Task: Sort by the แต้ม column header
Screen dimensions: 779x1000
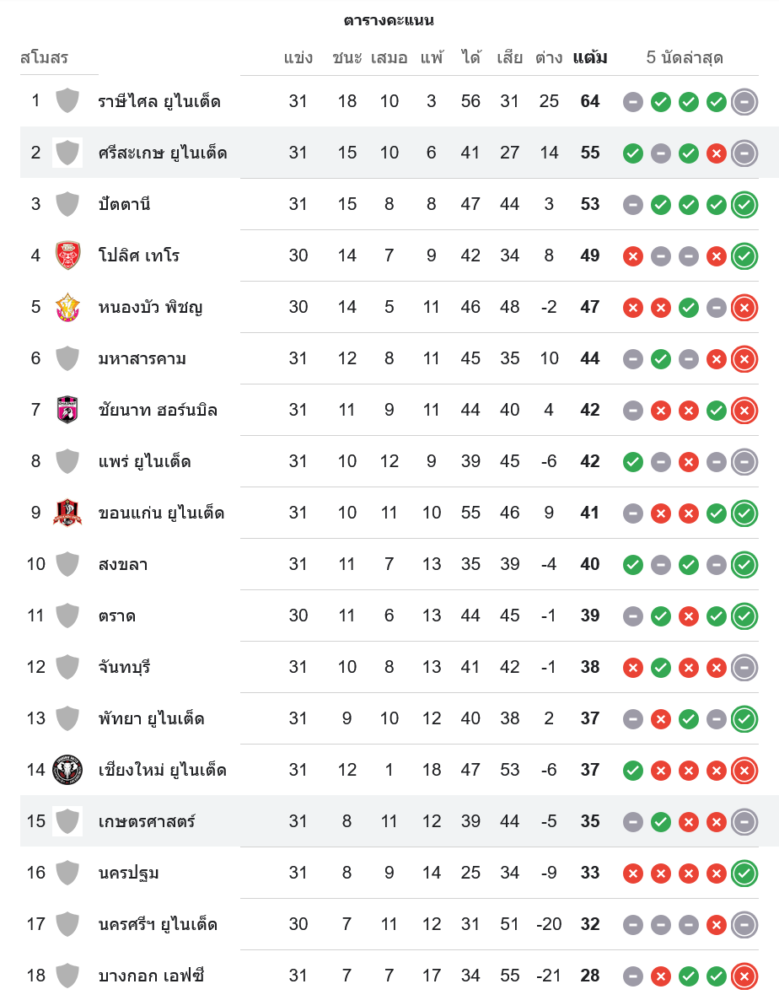Action: pos(590,57)
